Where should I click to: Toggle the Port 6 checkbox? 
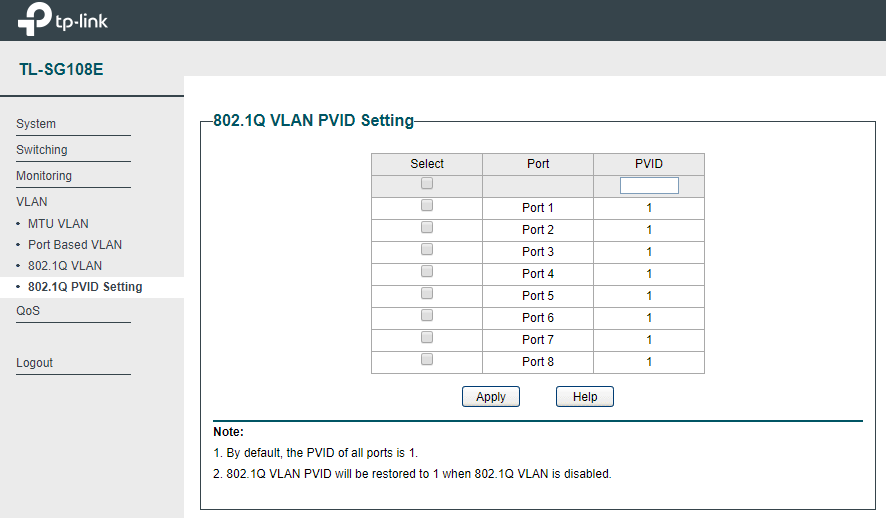pos(427,315)
